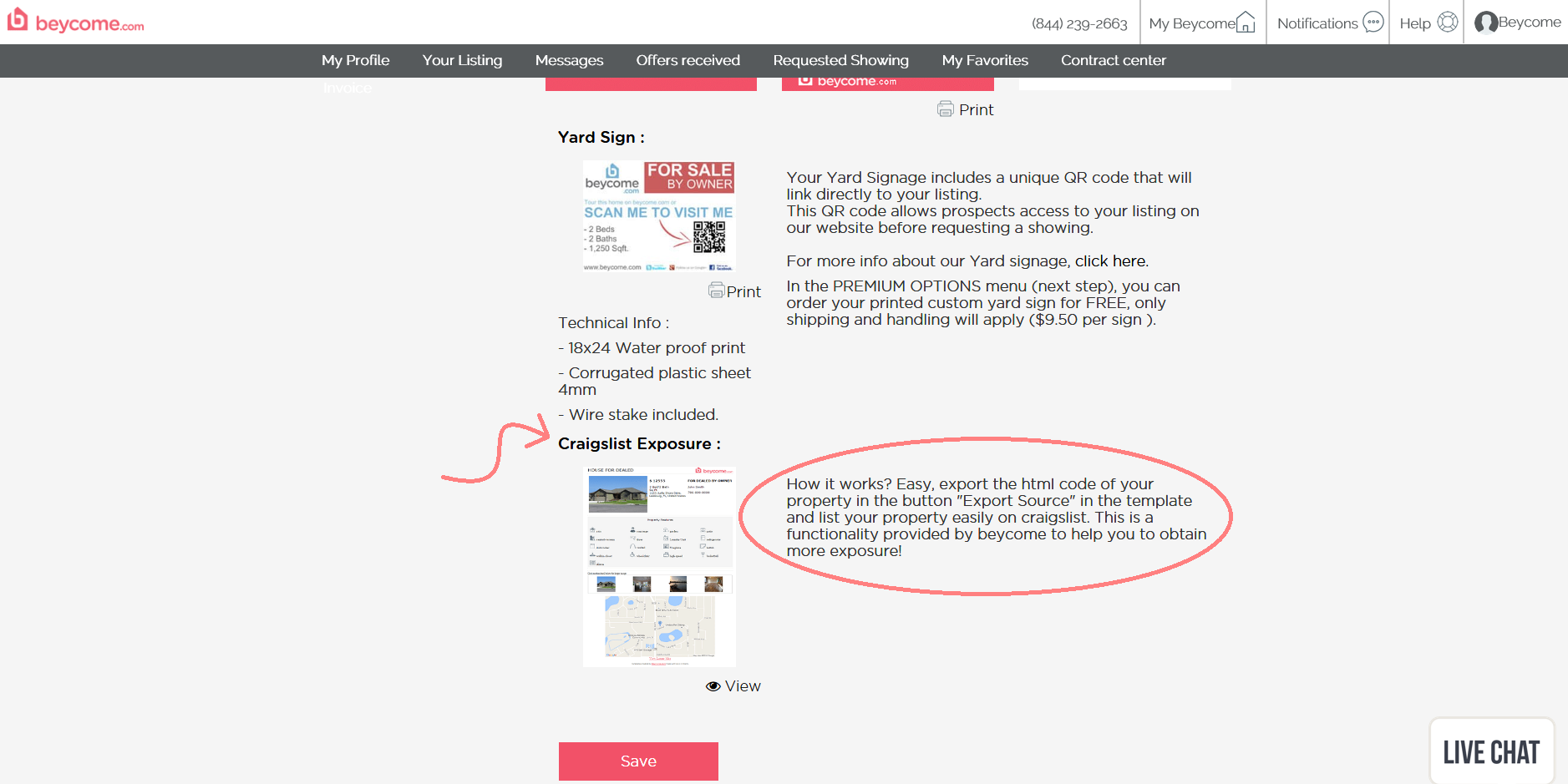Click the Save button
The height and width of the screenshot is (784, 1568).
[638, 761]
